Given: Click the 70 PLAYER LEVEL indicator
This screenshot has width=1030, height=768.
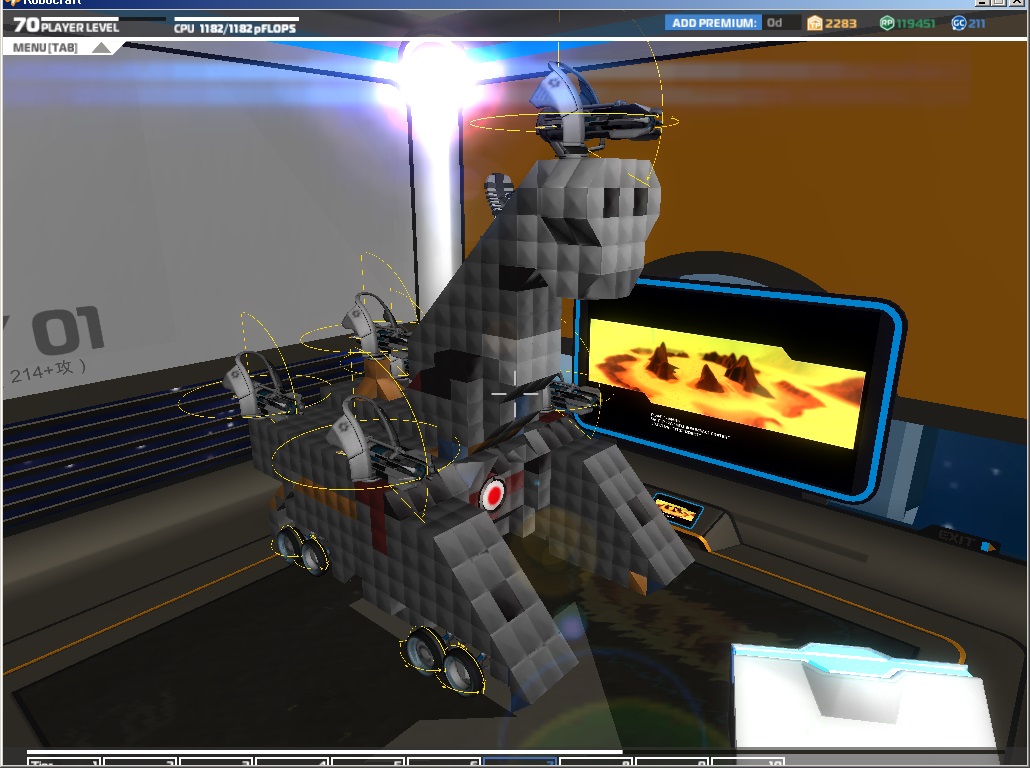Looking at the screenshot, I should click(66, 26).
